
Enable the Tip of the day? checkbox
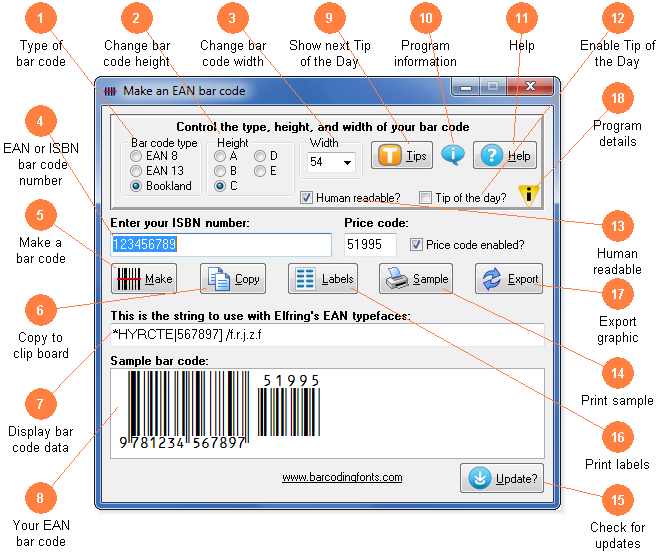pyautogui.click(x=426, y=197)
